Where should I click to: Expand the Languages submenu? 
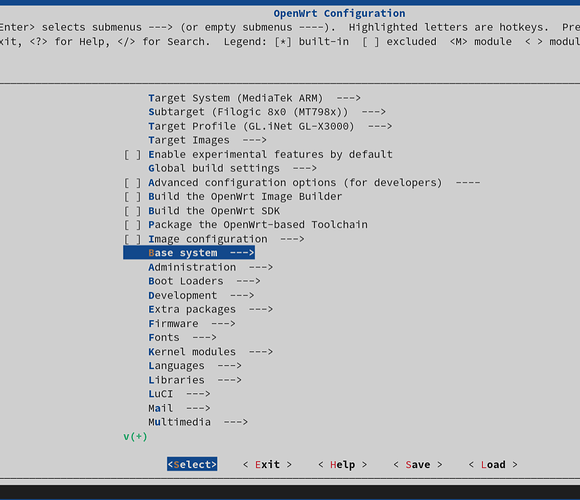(195, 366)
